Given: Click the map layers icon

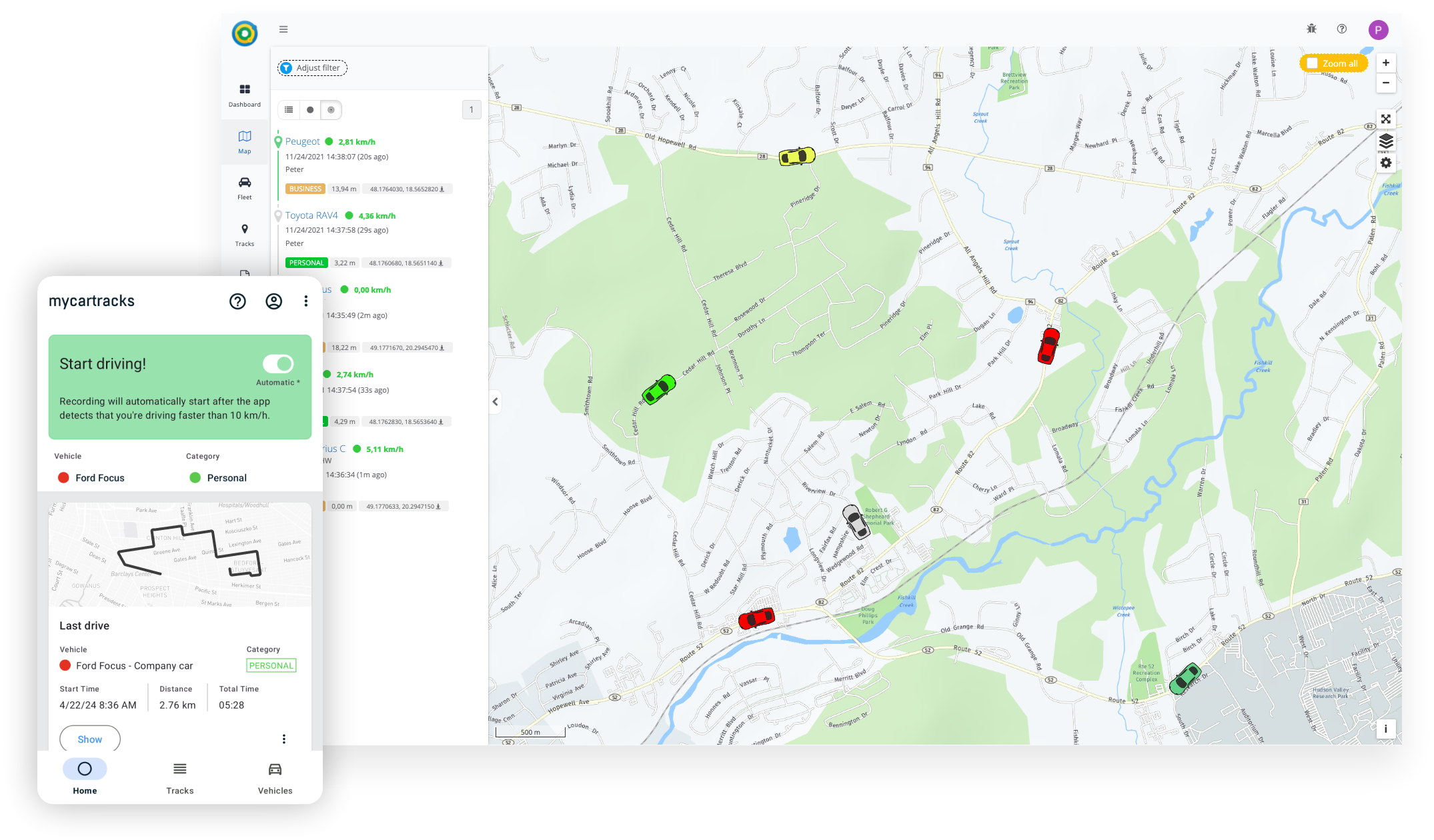Looking at the screenshot, I should 1386,141.
